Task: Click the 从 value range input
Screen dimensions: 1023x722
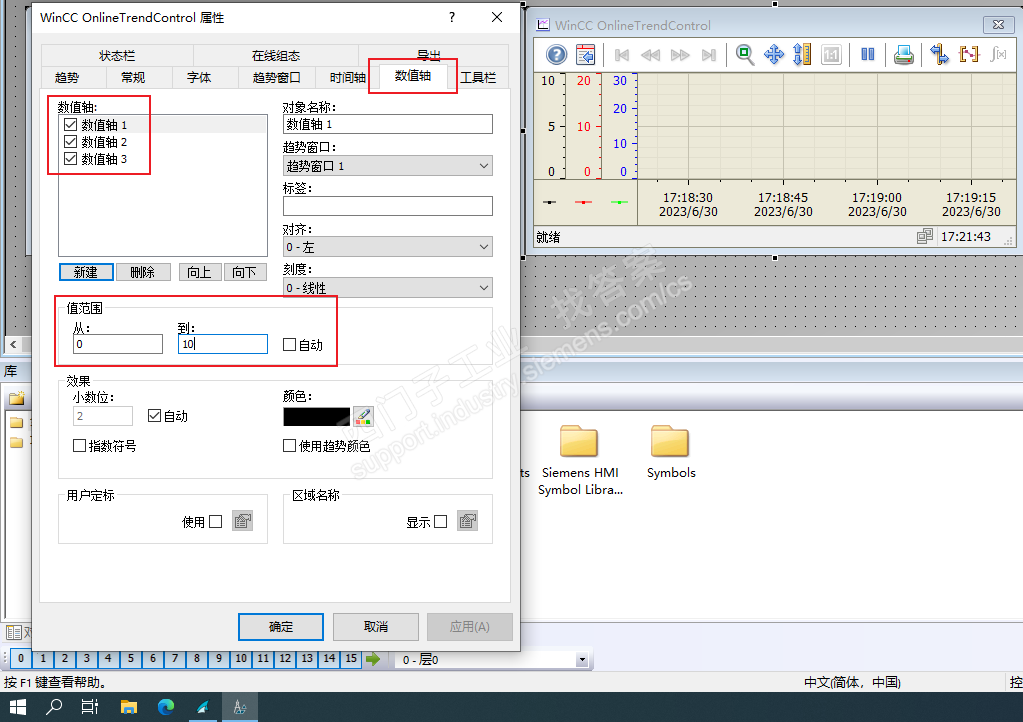Action: [118, 344]
